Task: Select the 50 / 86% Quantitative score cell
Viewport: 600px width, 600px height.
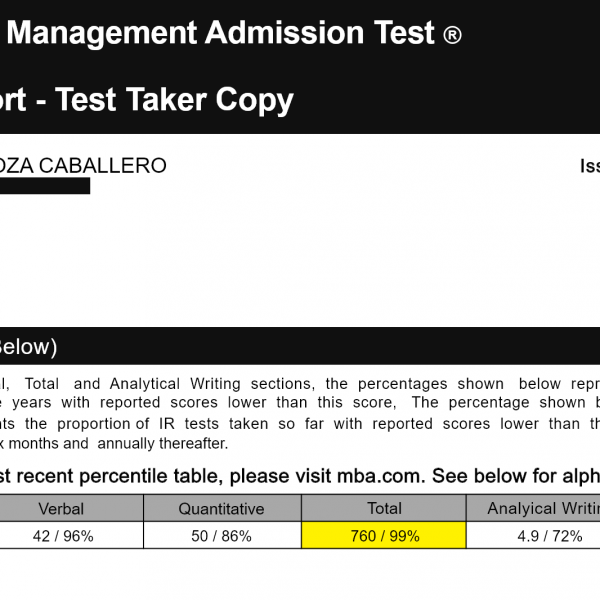Action: pyautogui.click(x=222, y=535)
